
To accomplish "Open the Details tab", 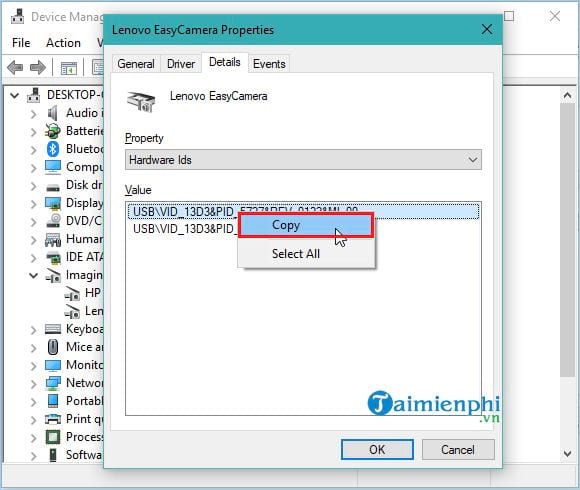I will (x=225, y=62).
